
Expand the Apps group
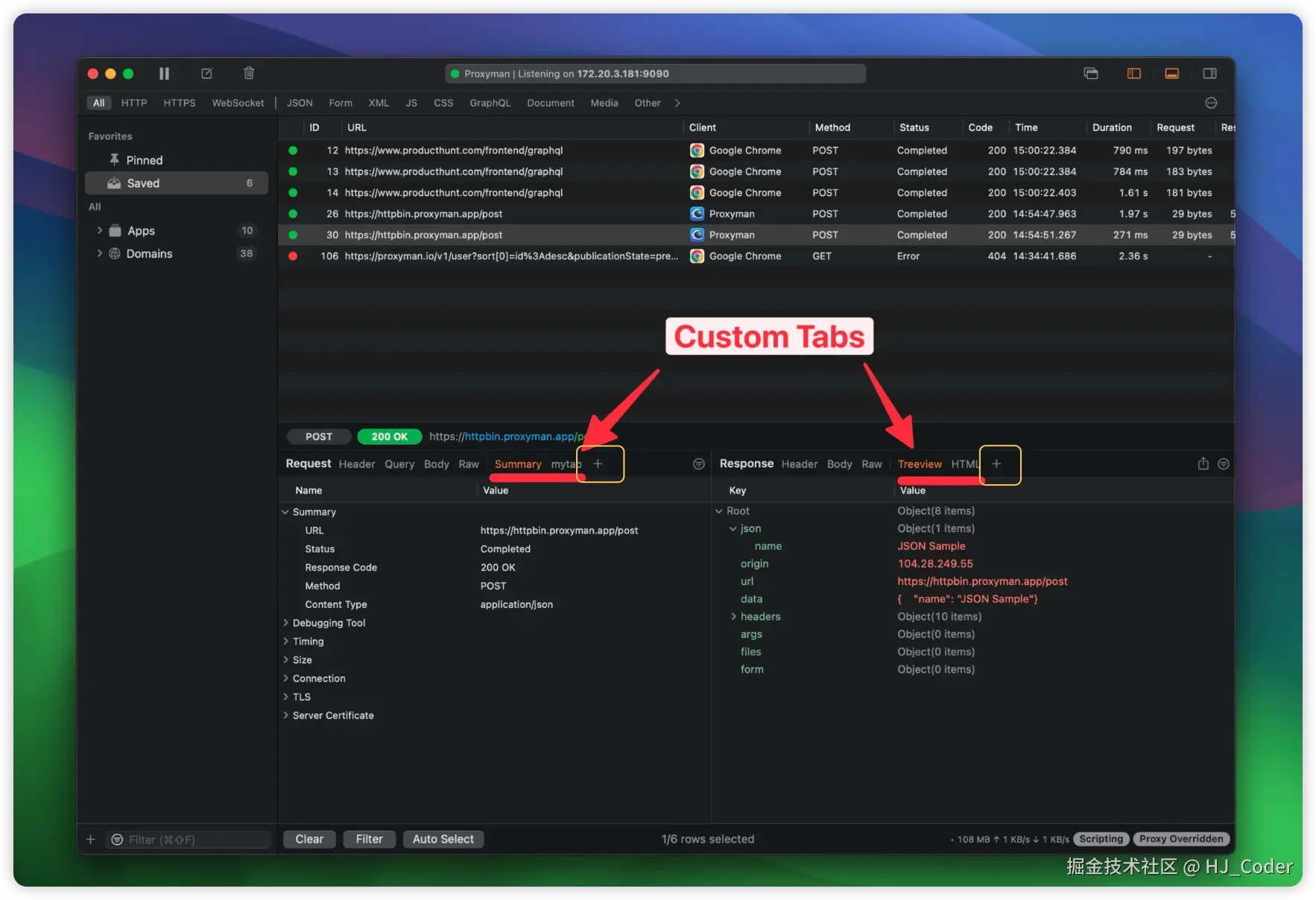click(100, 231)
